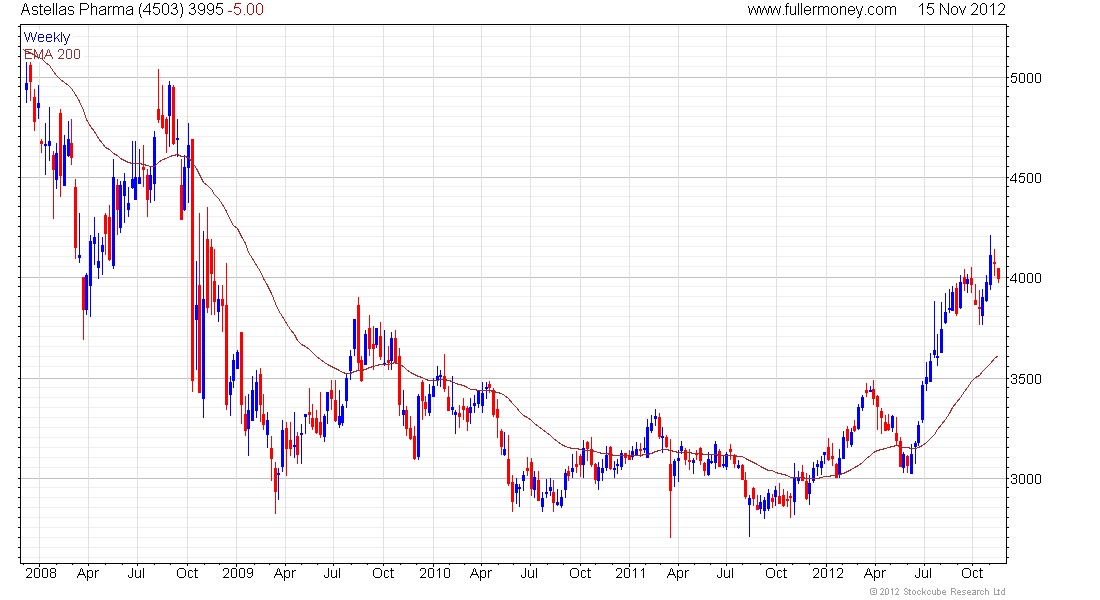The width and height of the screenshot is (1100, 600).
Task: Click the 'Apr' label after 2011
Action: (x=678, y=574)
